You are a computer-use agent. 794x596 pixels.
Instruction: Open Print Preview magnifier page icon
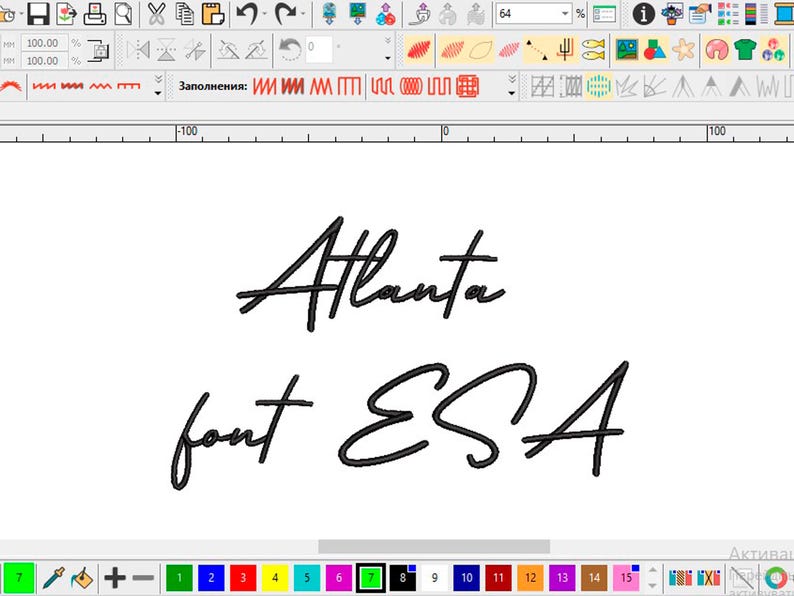click(123, 13)
